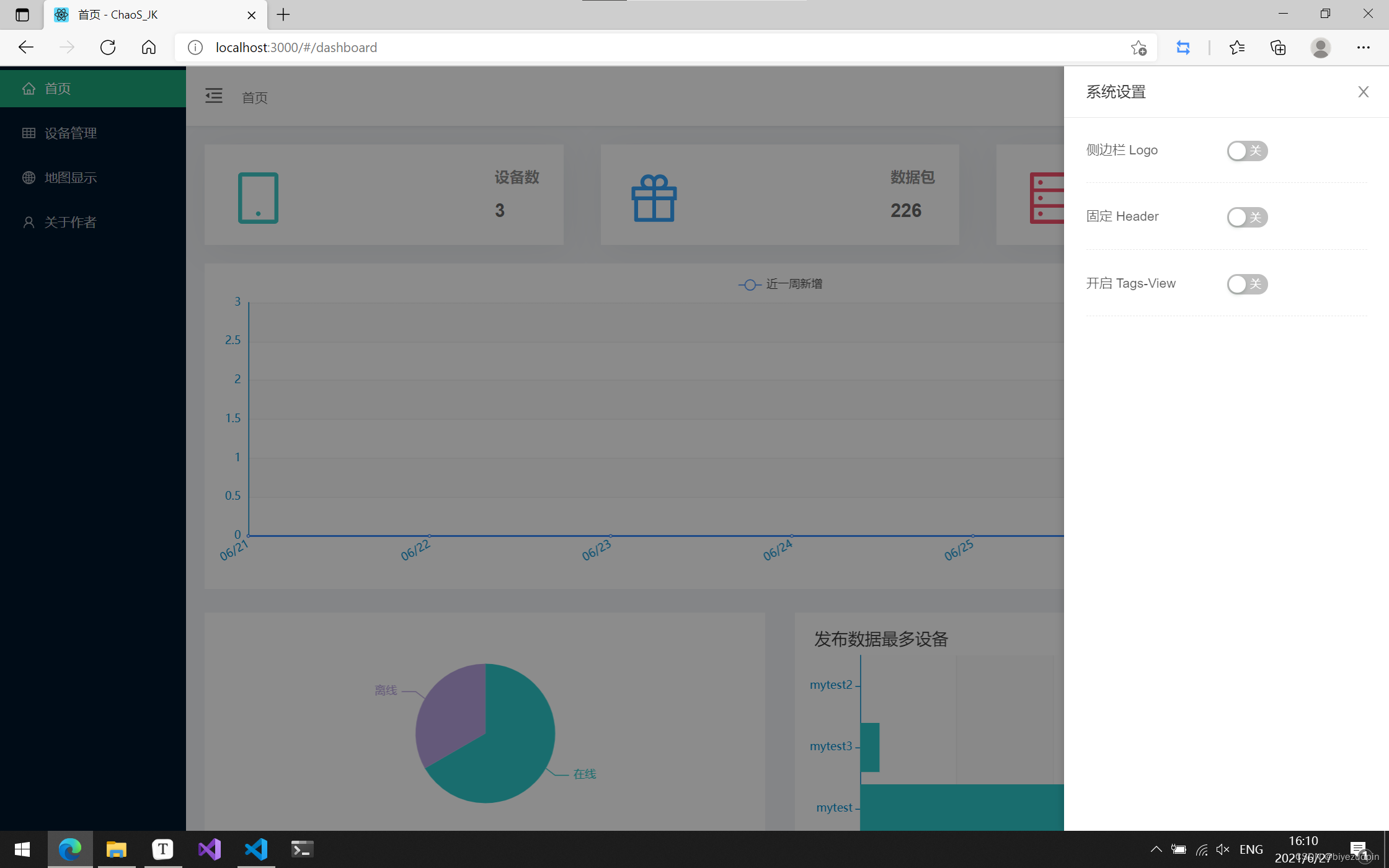Enable the 固定 Header switch

(1246, 218)
